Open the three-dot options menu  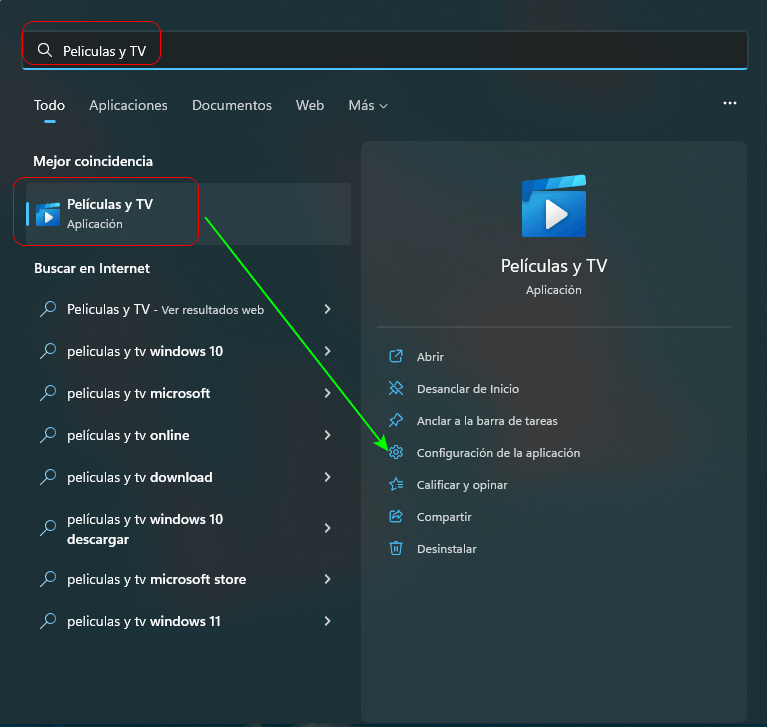[730, 103]
